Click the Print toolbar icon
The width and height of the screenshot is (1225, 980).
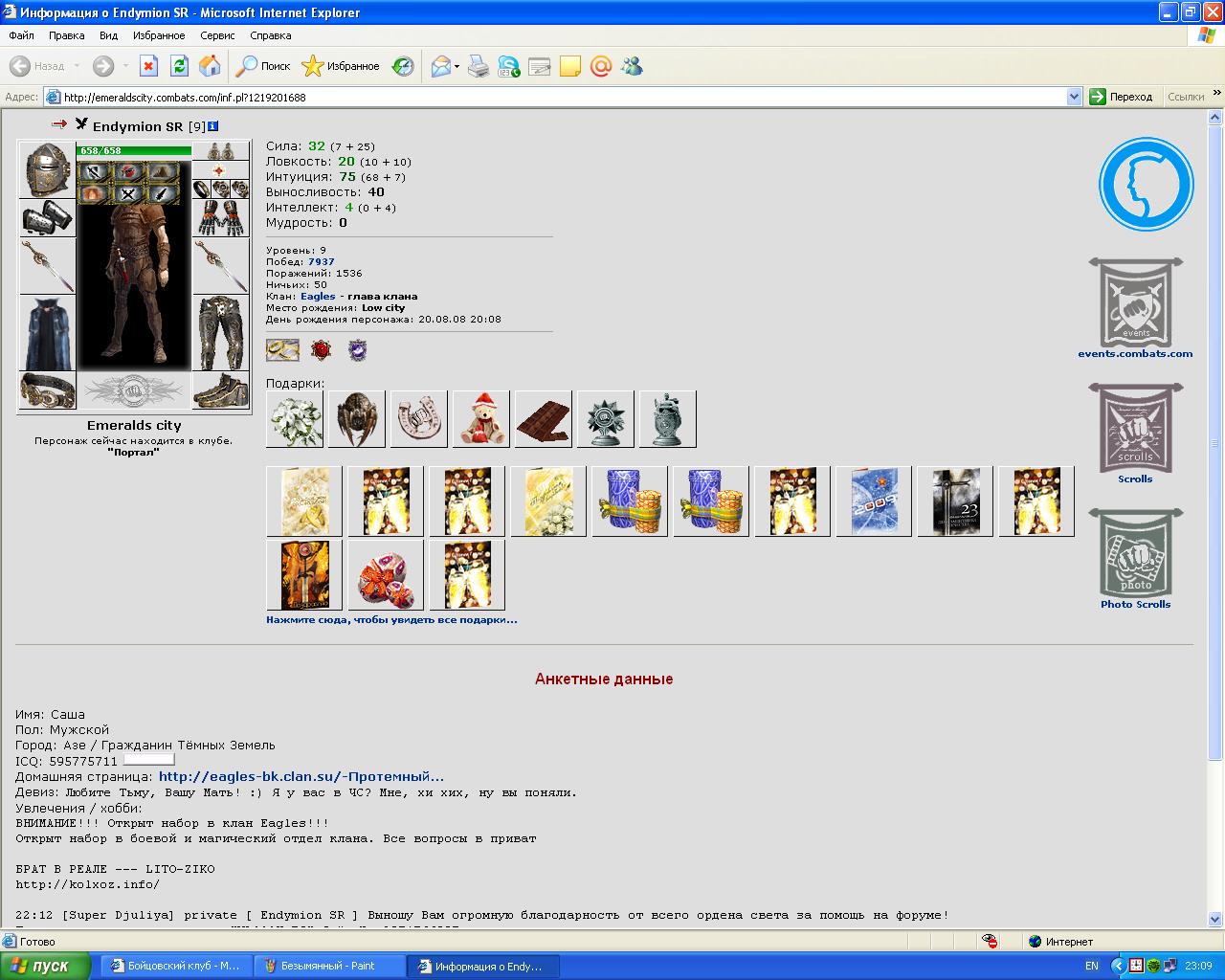click(479, 66)
